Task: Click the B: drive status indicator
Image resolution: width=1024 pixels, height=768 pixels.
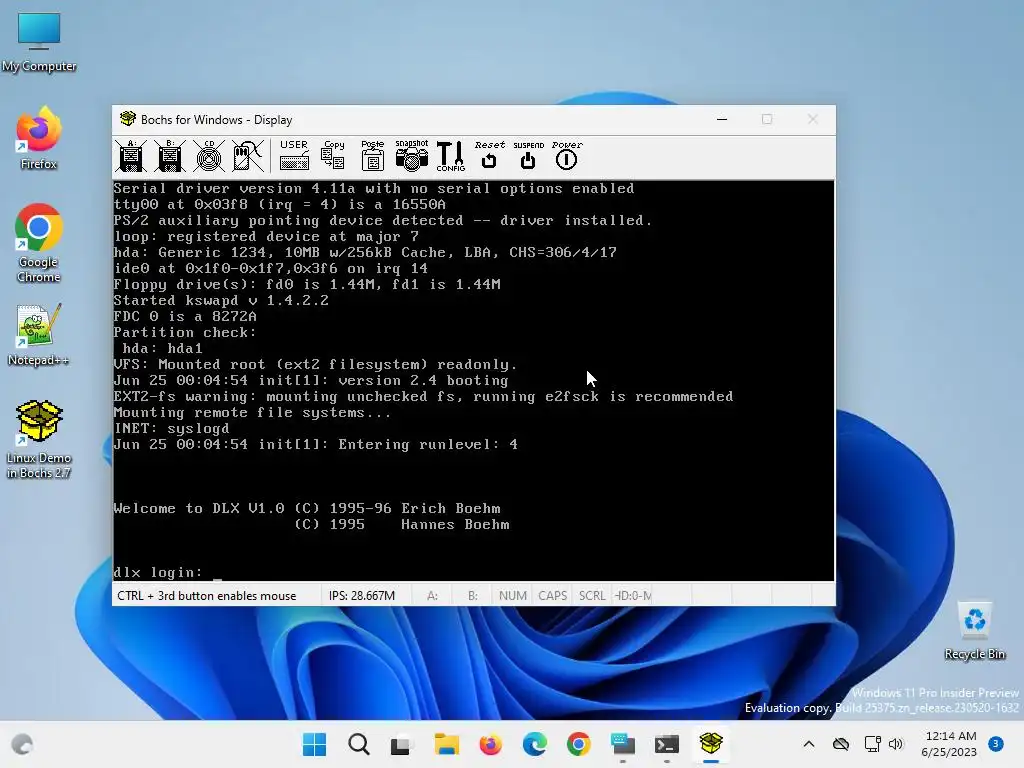Action: point(473,596)
